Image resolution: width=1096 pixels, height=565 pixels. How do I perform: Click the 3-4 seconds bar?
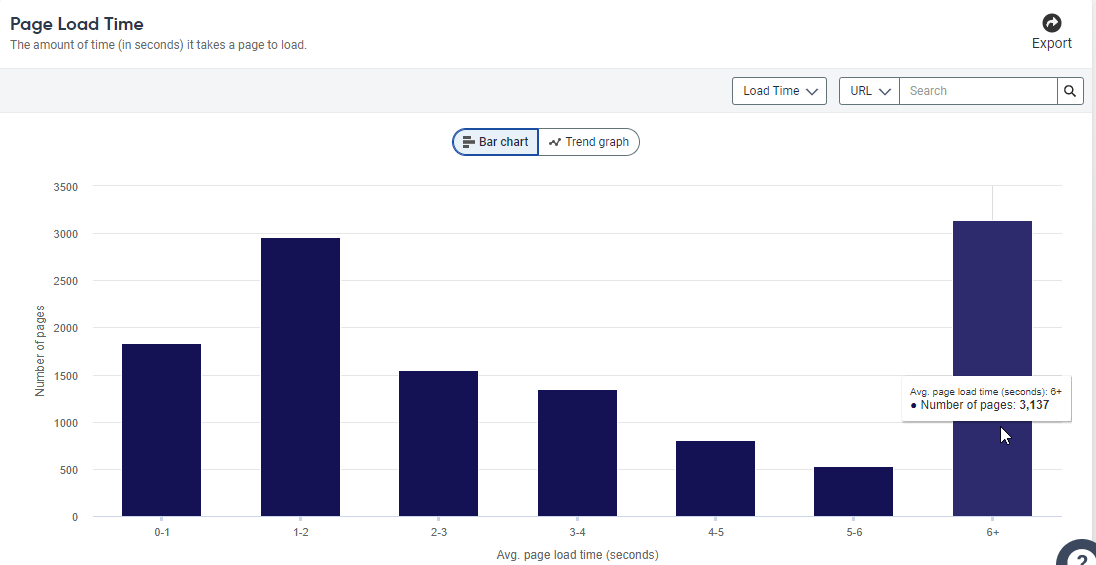[x=577, y=453]
